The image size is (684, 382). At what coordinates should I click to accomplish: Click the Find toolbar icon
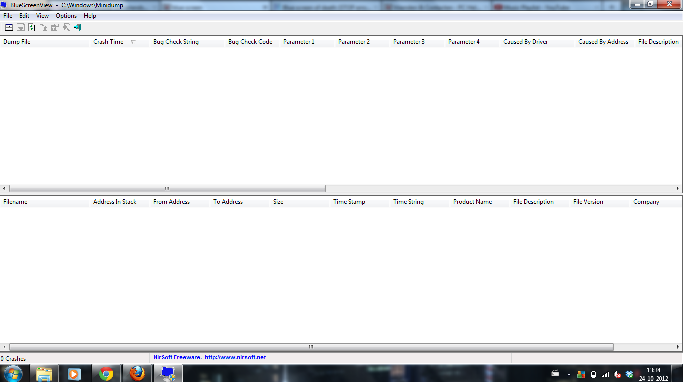66,27
